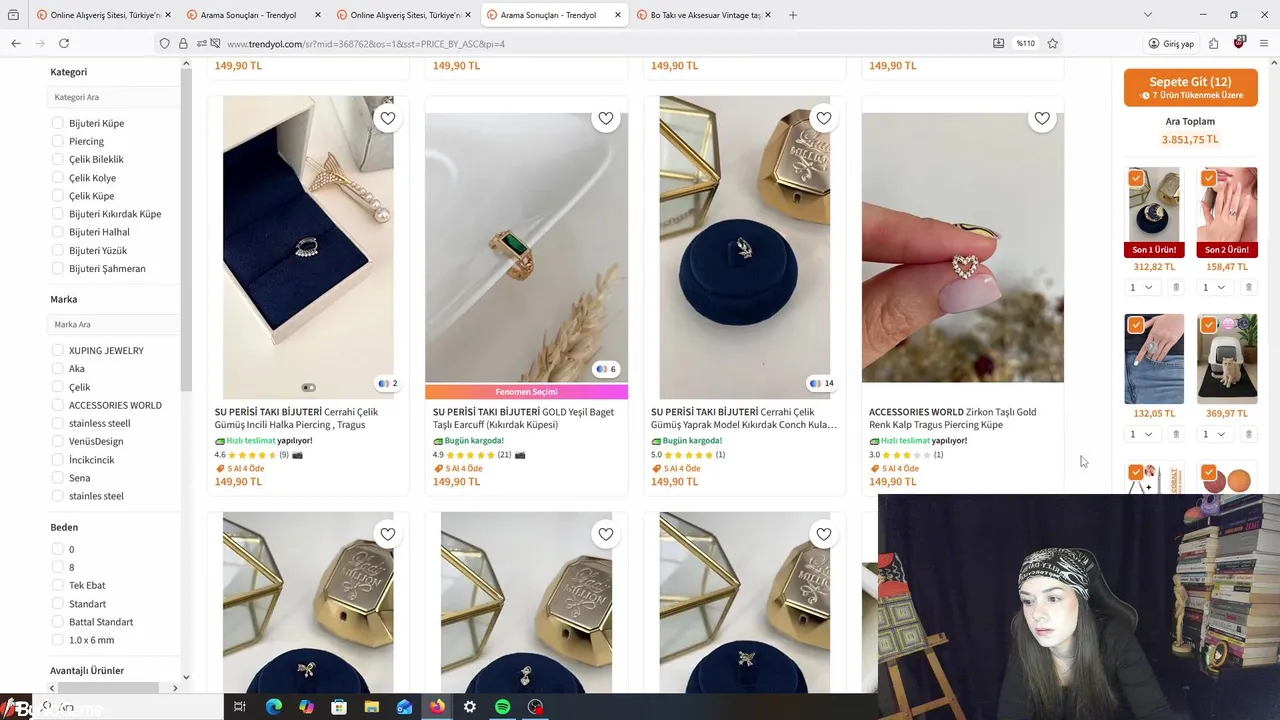Open Spotify from the taskbar
This screenshot has width=1280, height=720.
tap(503, 707)
